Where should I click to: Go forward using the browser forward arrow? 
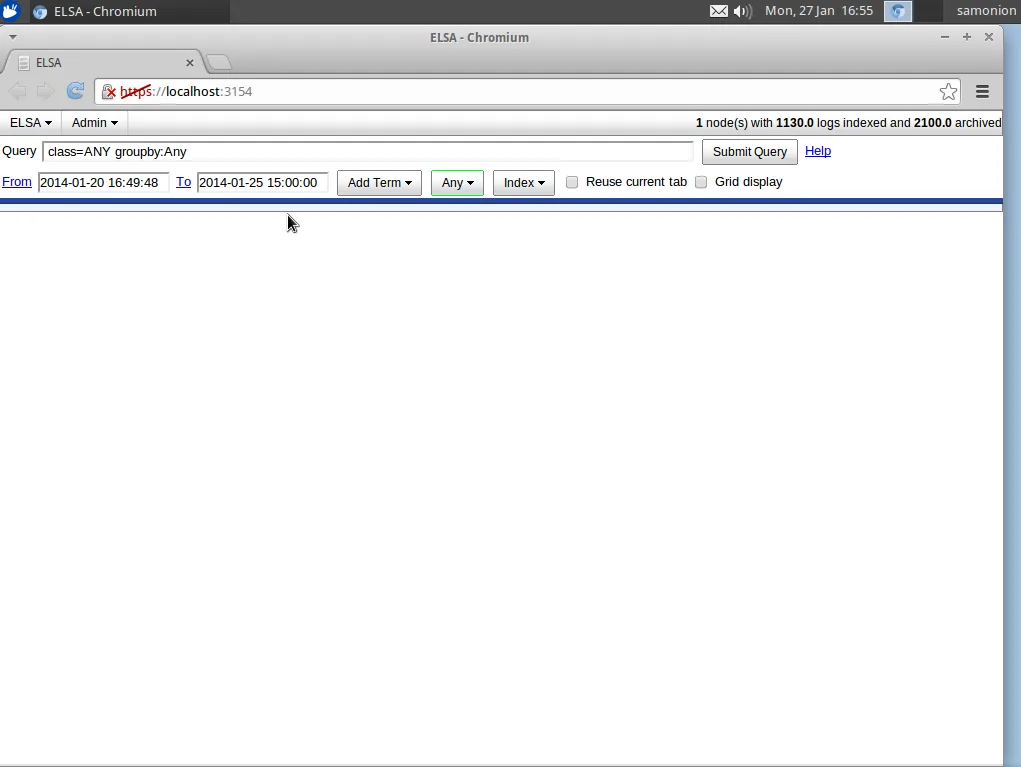[45, 91]
